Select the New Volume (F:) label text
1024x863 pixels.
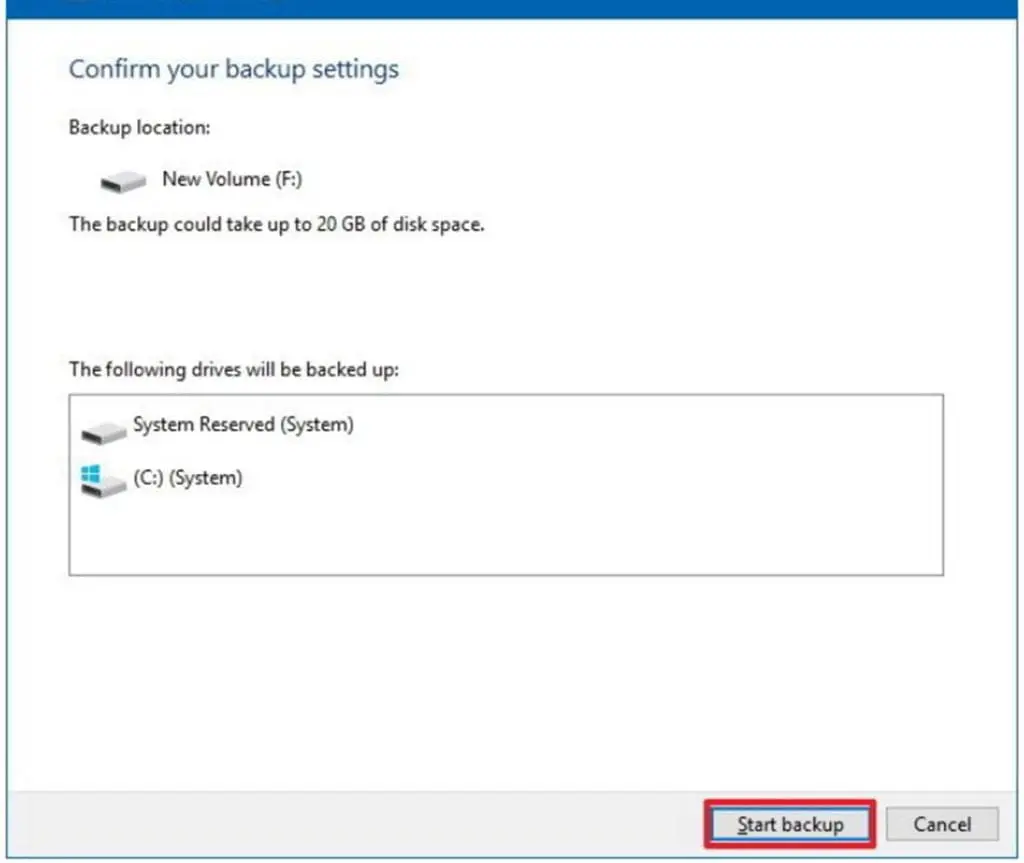[232, 179]
